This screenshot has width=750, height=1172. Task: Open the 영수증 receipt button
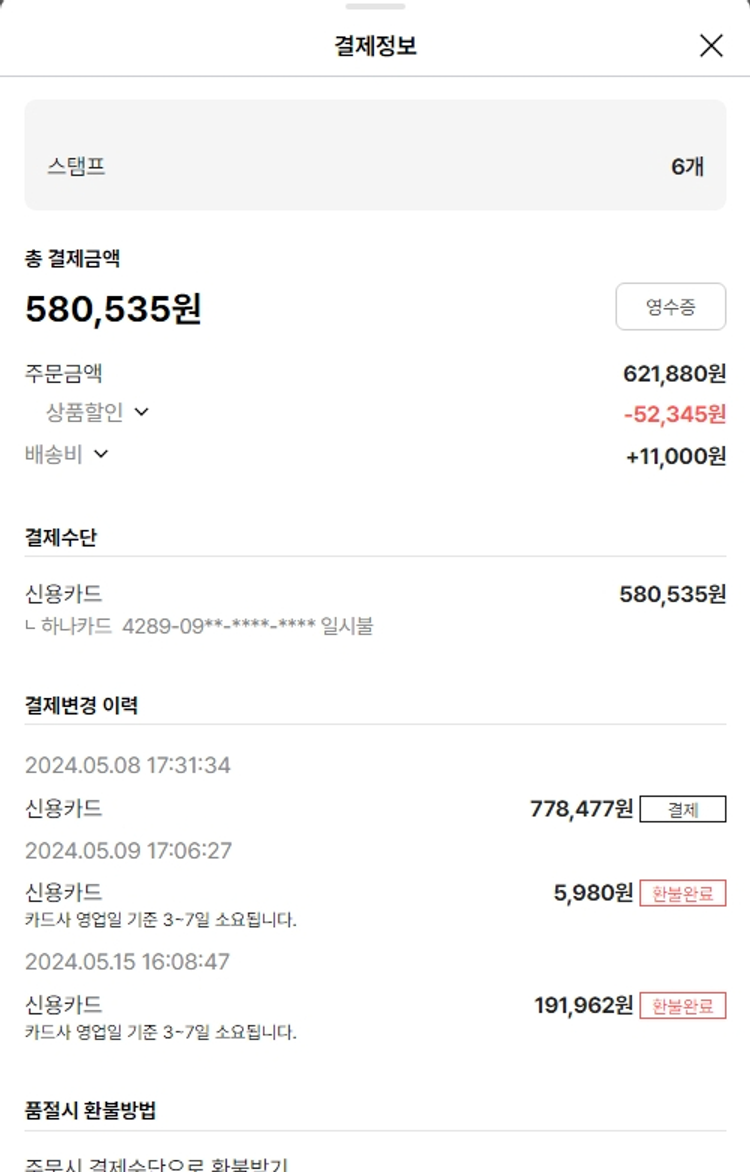click(x=670, y=307)
